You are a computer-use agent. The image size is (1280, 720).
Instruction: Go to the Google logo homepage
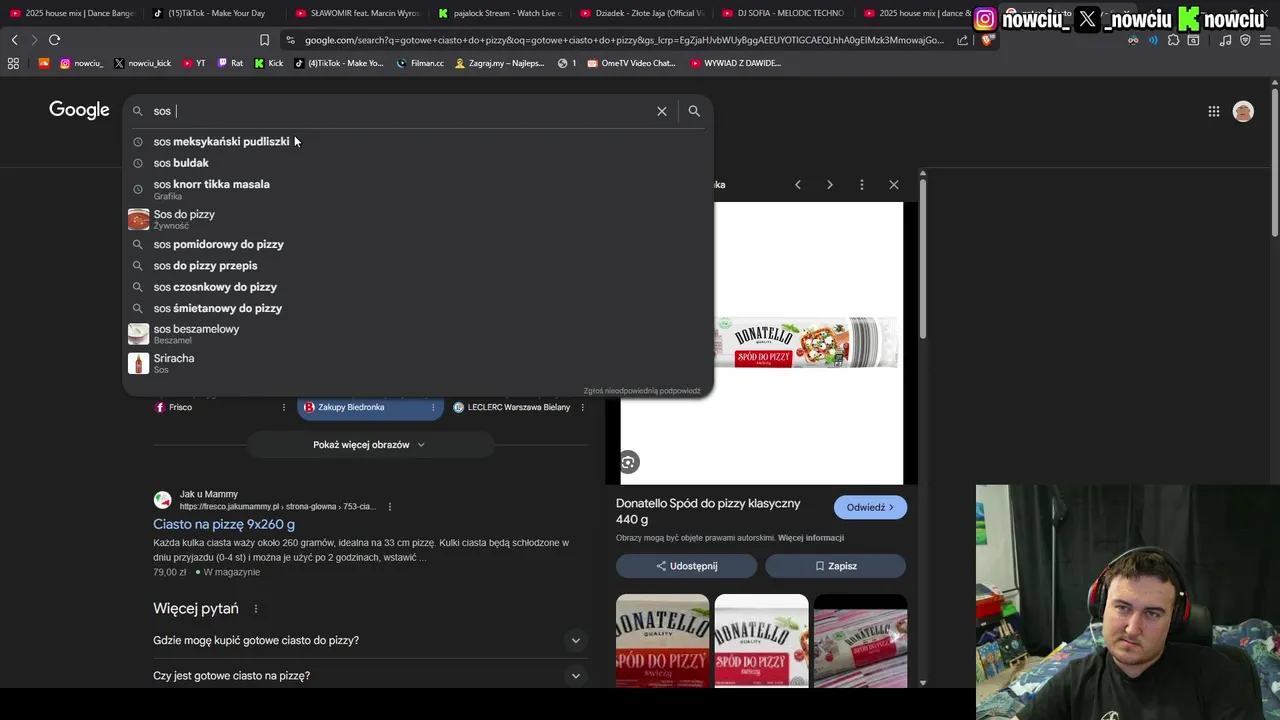[79, 110]
